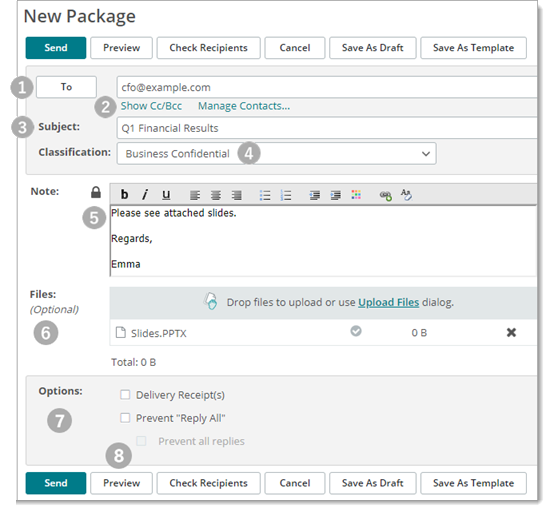Image resolution: width=548 pixels, height=510 pixels.
Task: Check Prevent "Reply All" option
Action: pyautogui.click(x=125, y=418)
